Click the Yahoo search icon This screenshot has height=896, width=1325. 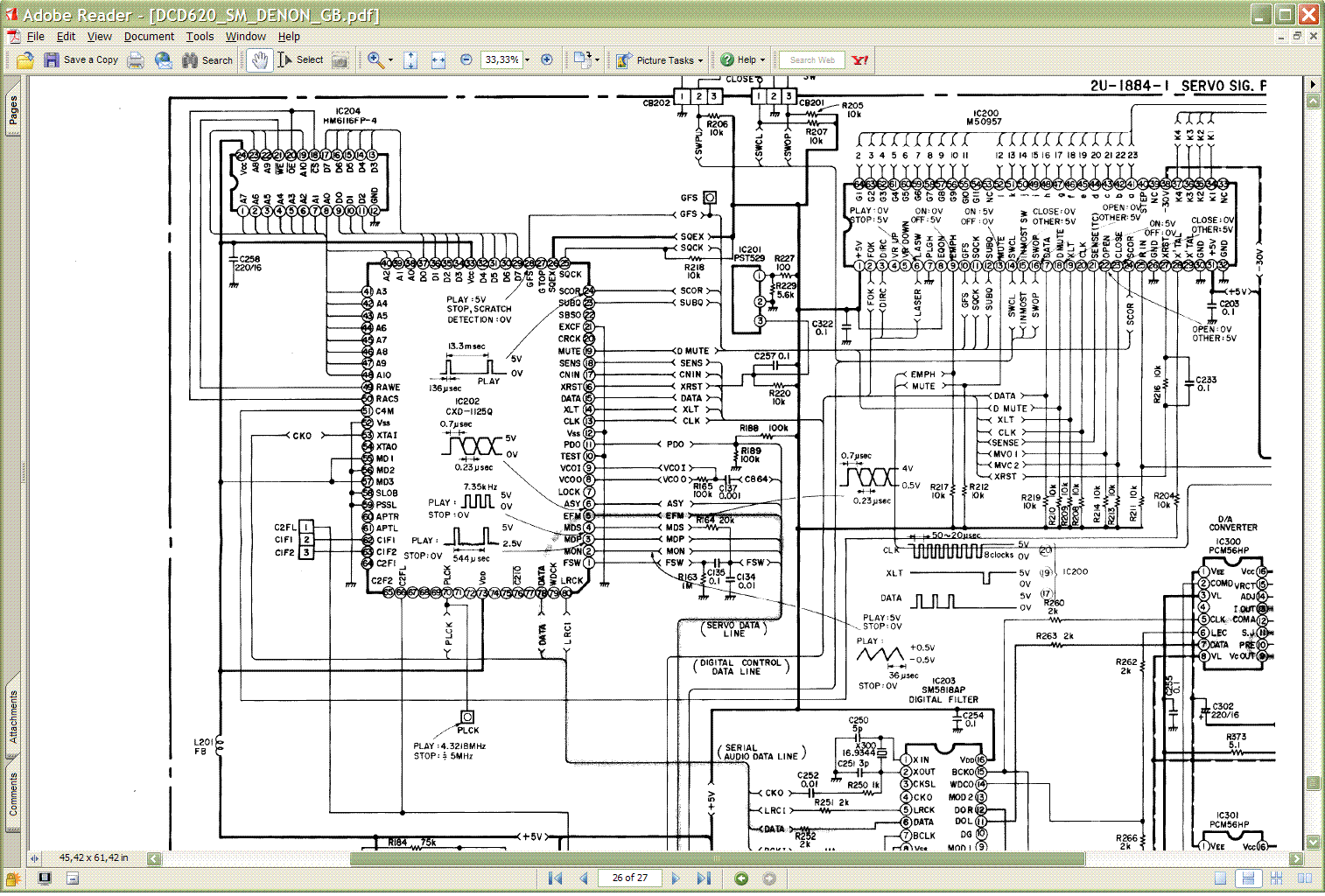859,59
